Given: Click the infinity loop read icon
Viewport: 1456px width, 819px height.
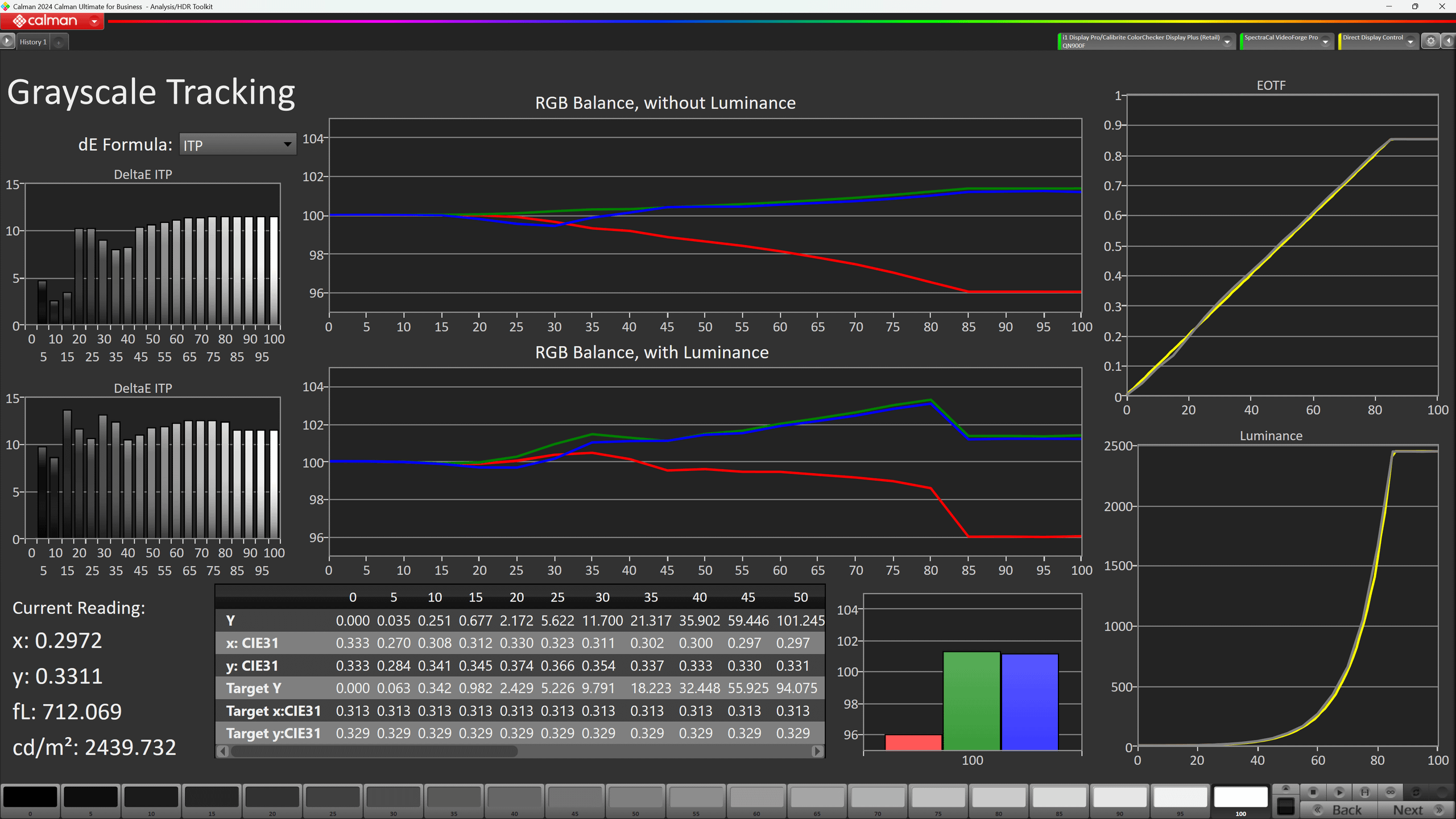Looking at the screenshot, I should [1391, 792].
